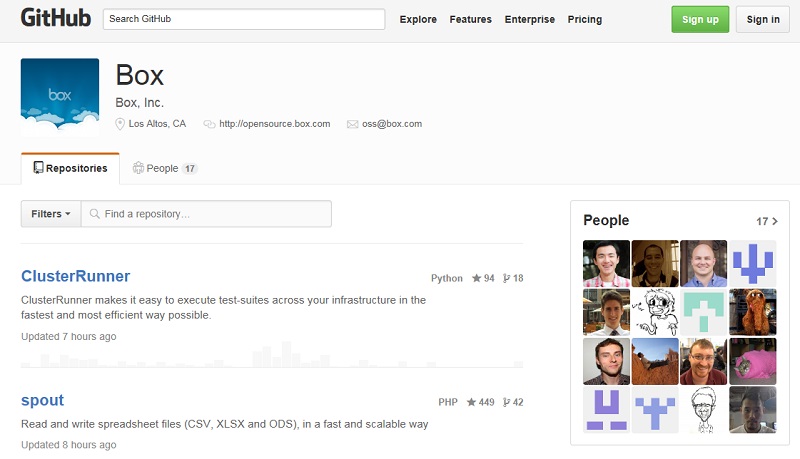This screenshot has width=800, height=459.
Task: Click the magnifier icon in repository search
Action: 94,214
